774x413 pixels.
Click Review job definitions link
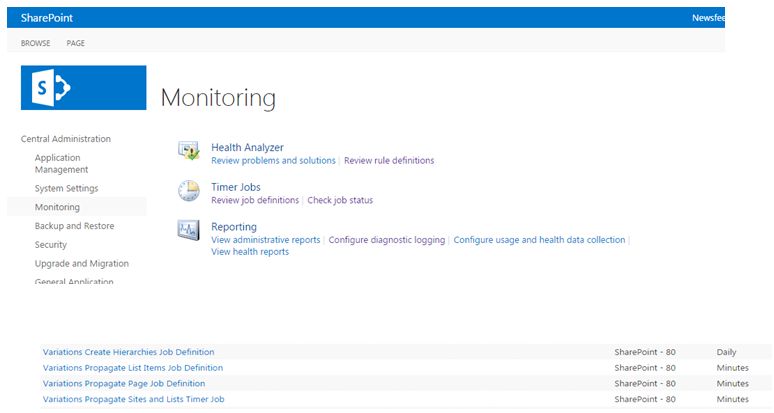coord(255,200)
